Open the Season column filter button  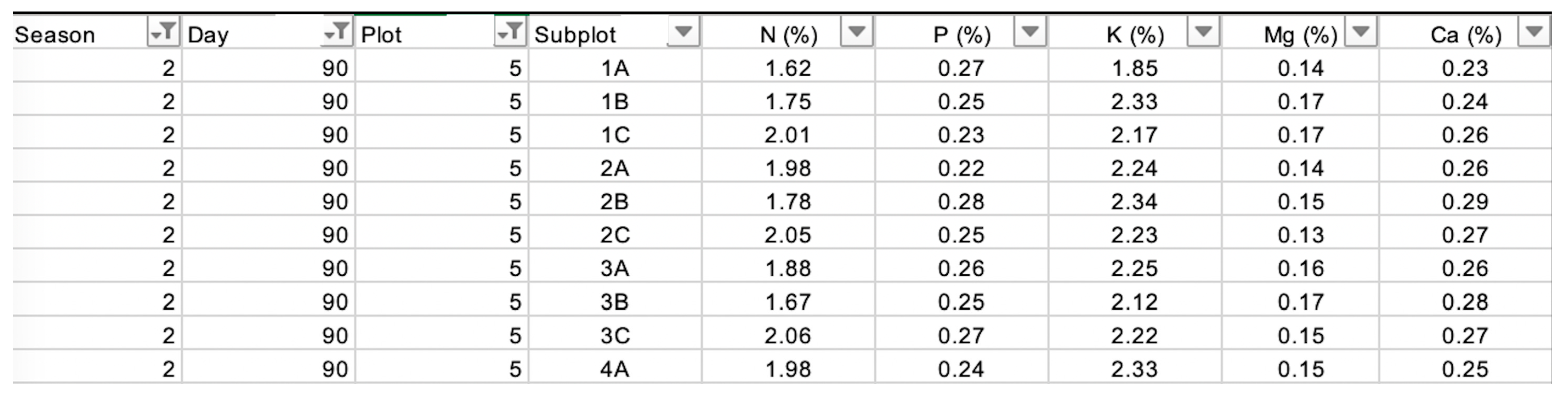(163, 32)
